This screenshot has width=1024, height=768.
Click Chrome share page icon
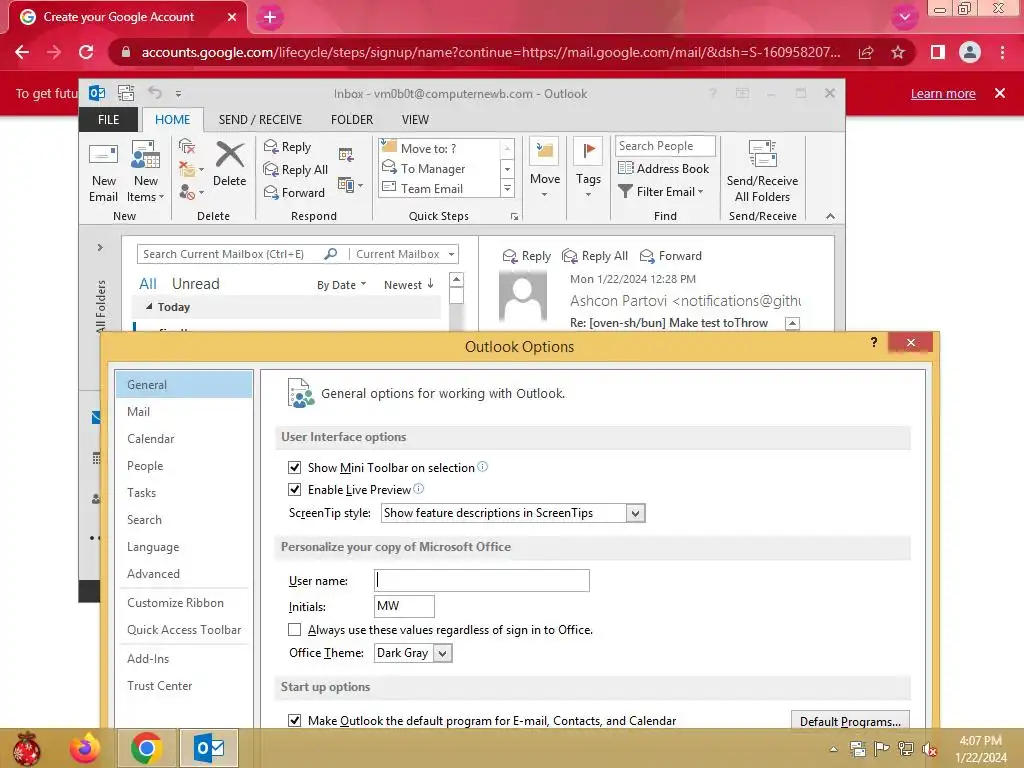click(x=866, y=52)
